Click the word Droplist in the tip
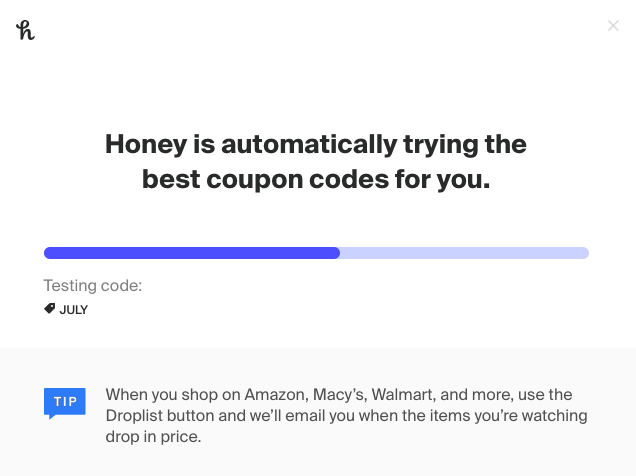The image size is (636, 476). [x=134, y=416]
